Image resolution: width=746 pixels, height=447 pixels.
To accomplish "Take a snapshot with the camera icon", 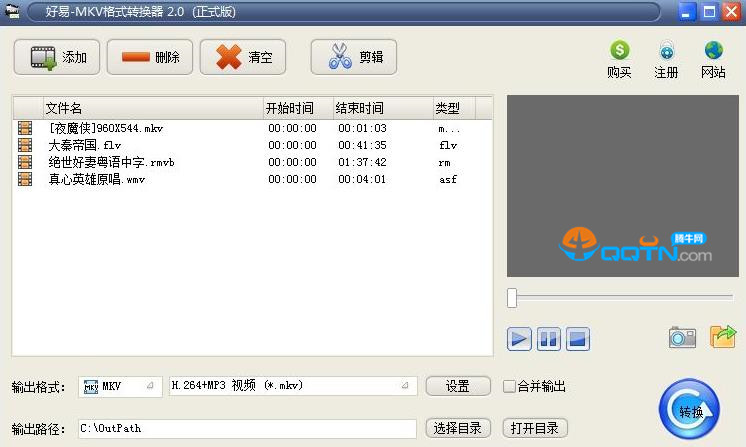I will [682, 338].
